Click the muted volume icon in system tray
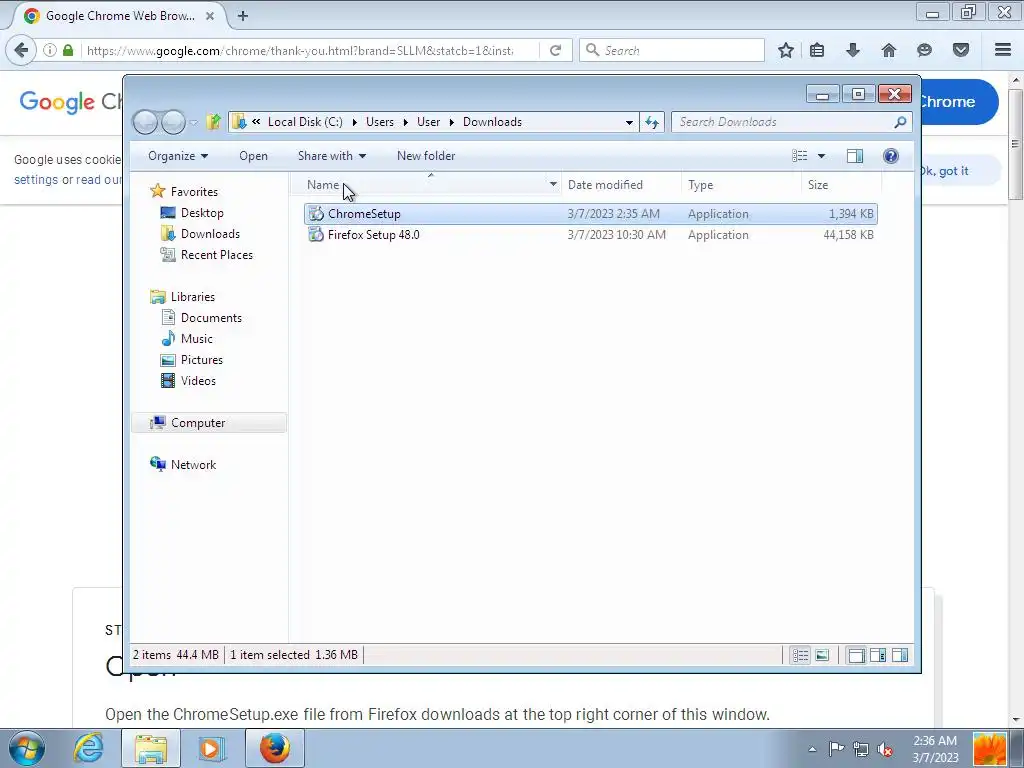 tap(885, 749)
